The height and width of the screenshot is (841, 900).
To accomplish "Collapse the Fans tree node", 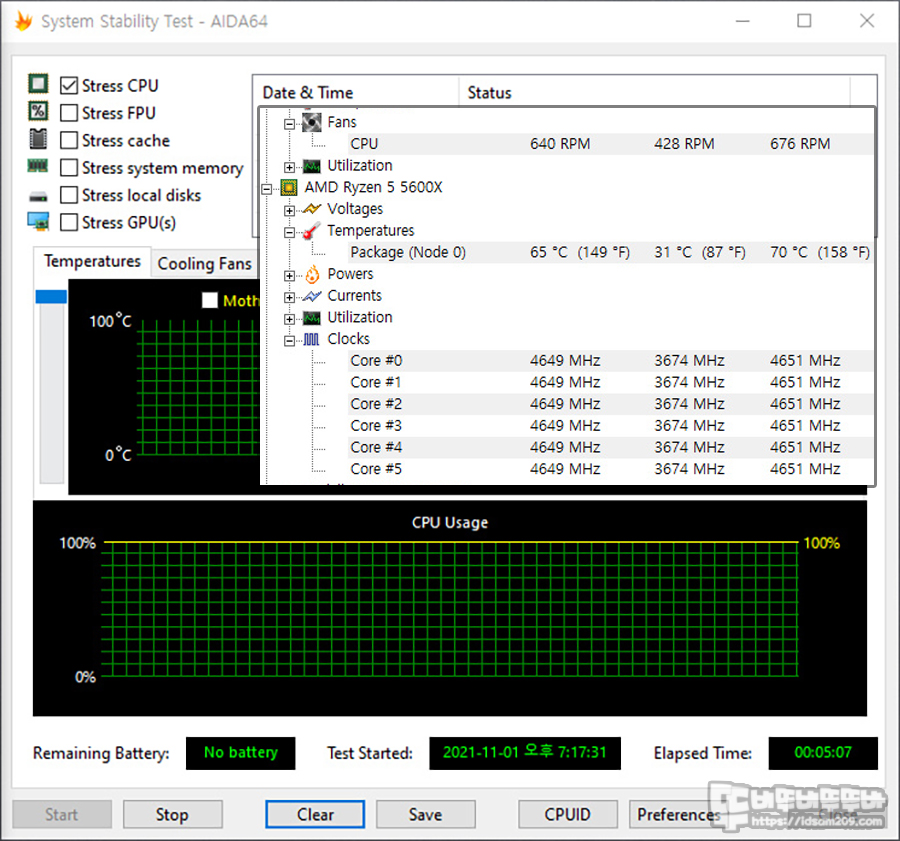I will (290, 123).
